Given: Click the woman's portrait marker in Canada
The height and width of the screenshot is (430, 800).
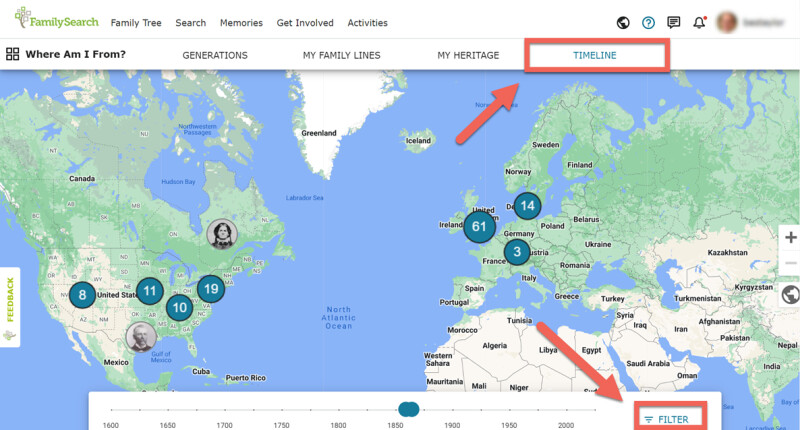Looking at the screenshot, I should tap(222, 234).
